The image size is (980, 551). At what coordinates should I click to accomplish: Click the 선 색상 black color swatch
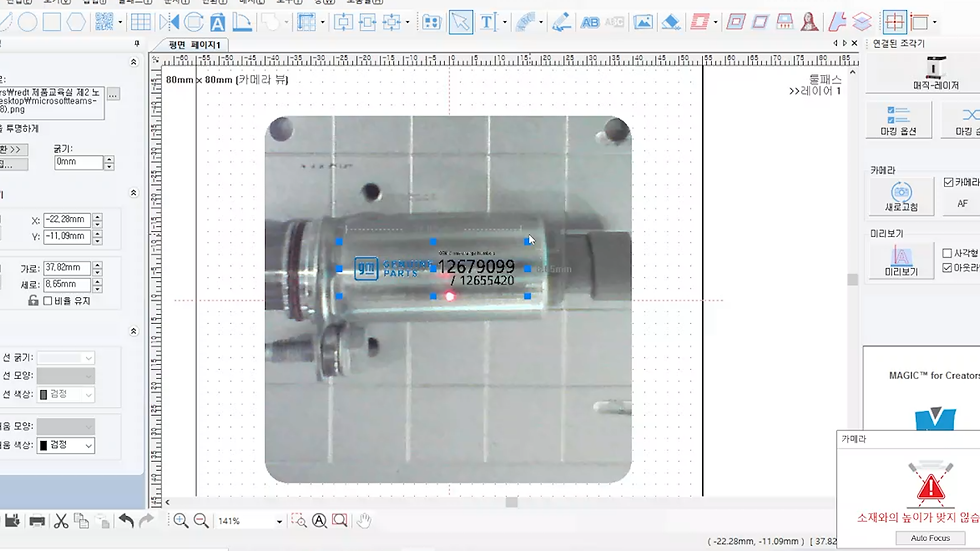(x=43, y=395)
